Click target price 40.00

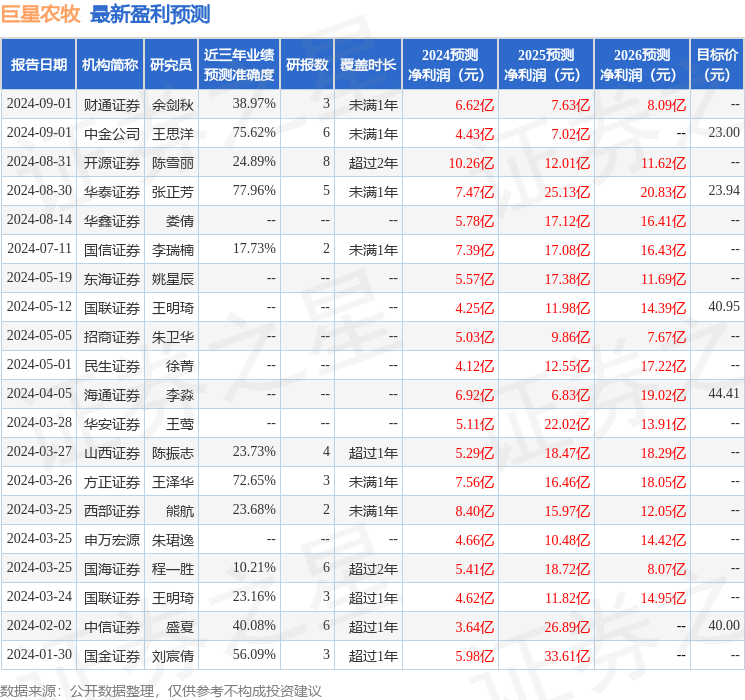coord(724,625)
